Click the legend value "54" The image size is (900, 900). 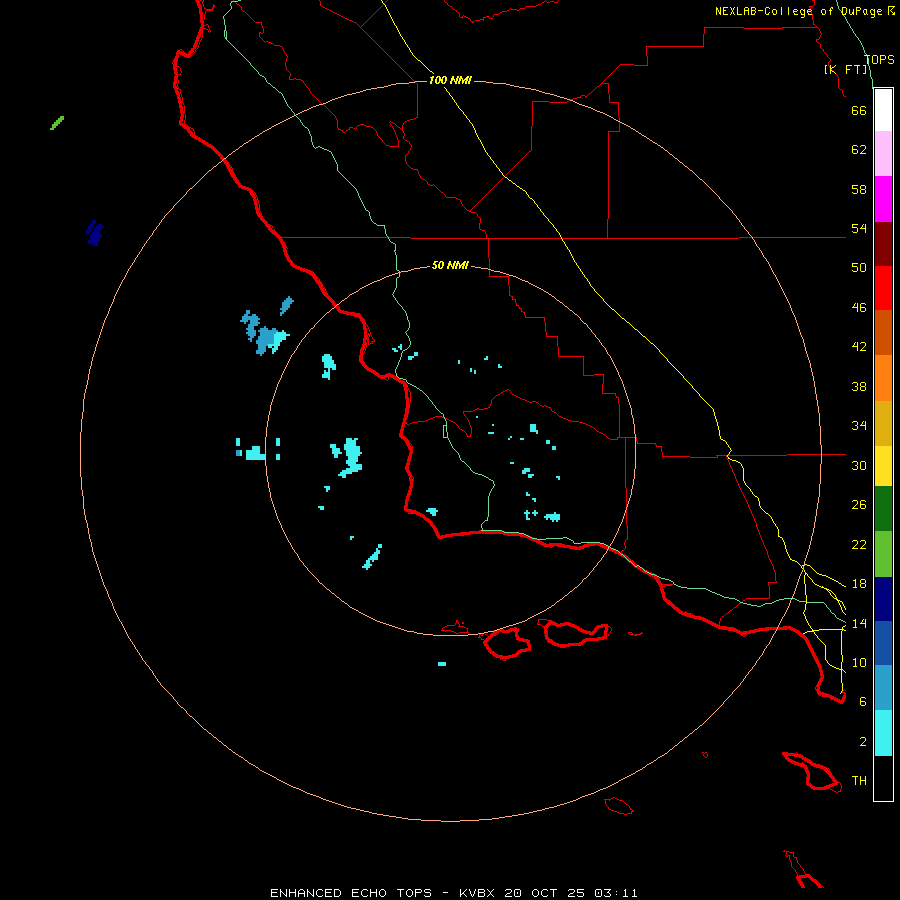859,228
